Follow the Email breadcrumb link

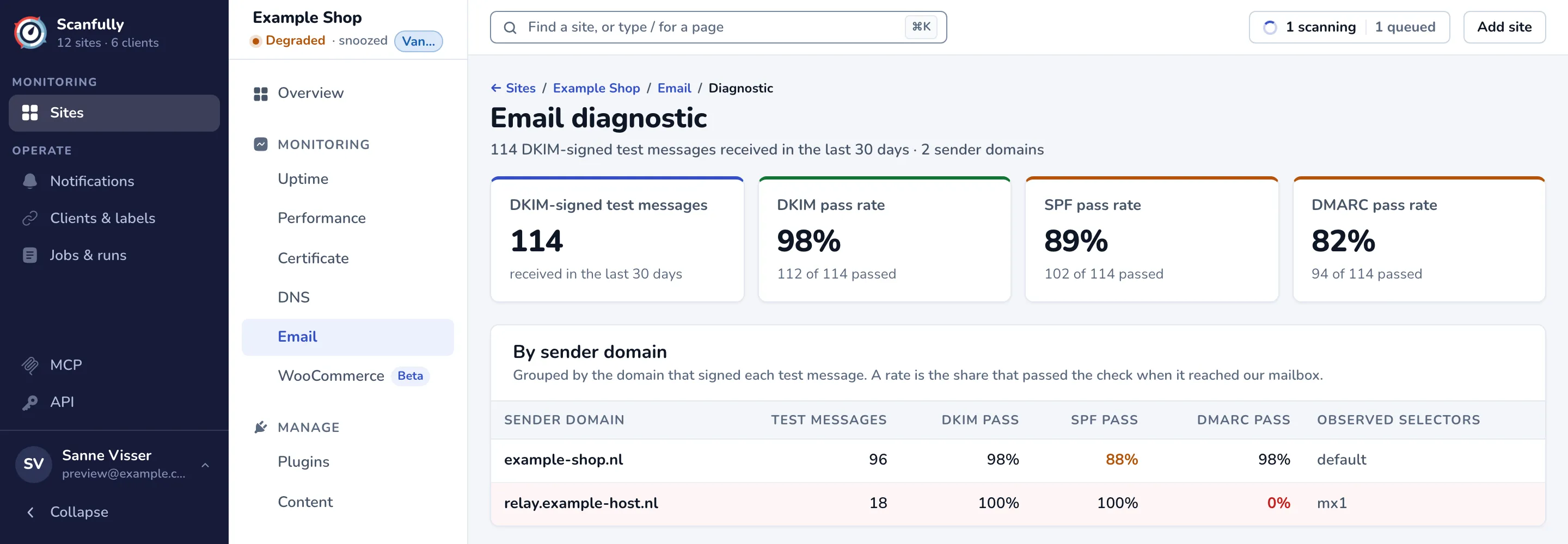(674, 88)
